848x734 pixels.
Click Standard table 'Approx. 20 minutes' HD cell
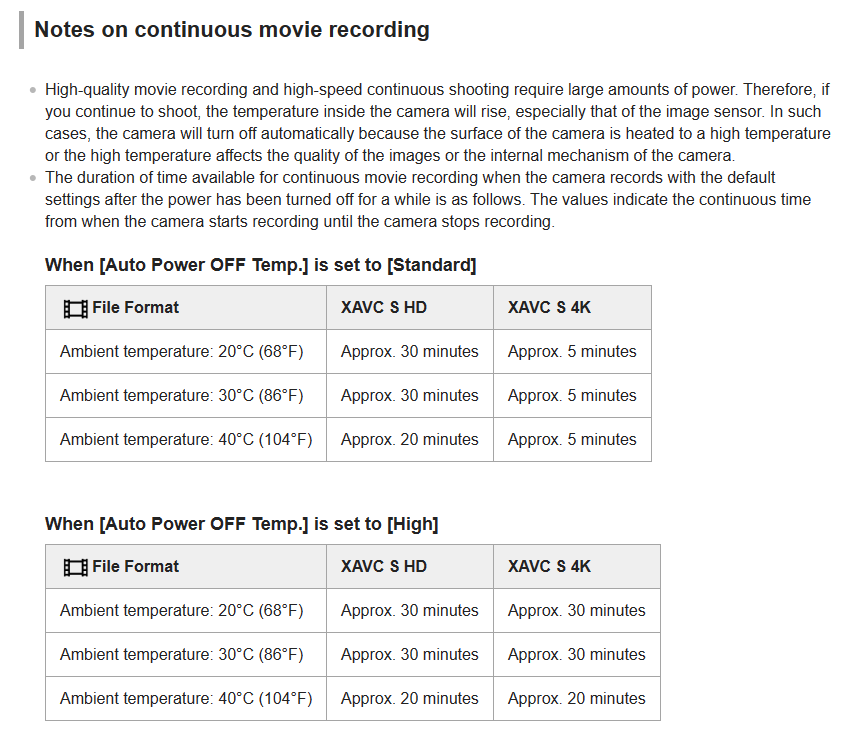(410, 439)
